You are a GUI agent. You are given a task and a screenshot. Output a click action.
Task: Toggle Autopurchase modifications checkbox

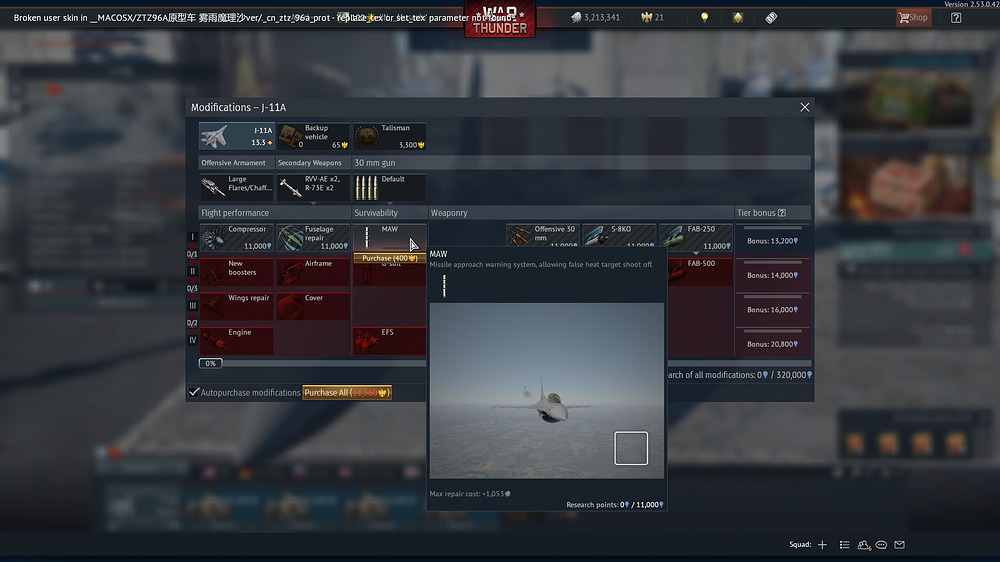[x=194, y=393]
